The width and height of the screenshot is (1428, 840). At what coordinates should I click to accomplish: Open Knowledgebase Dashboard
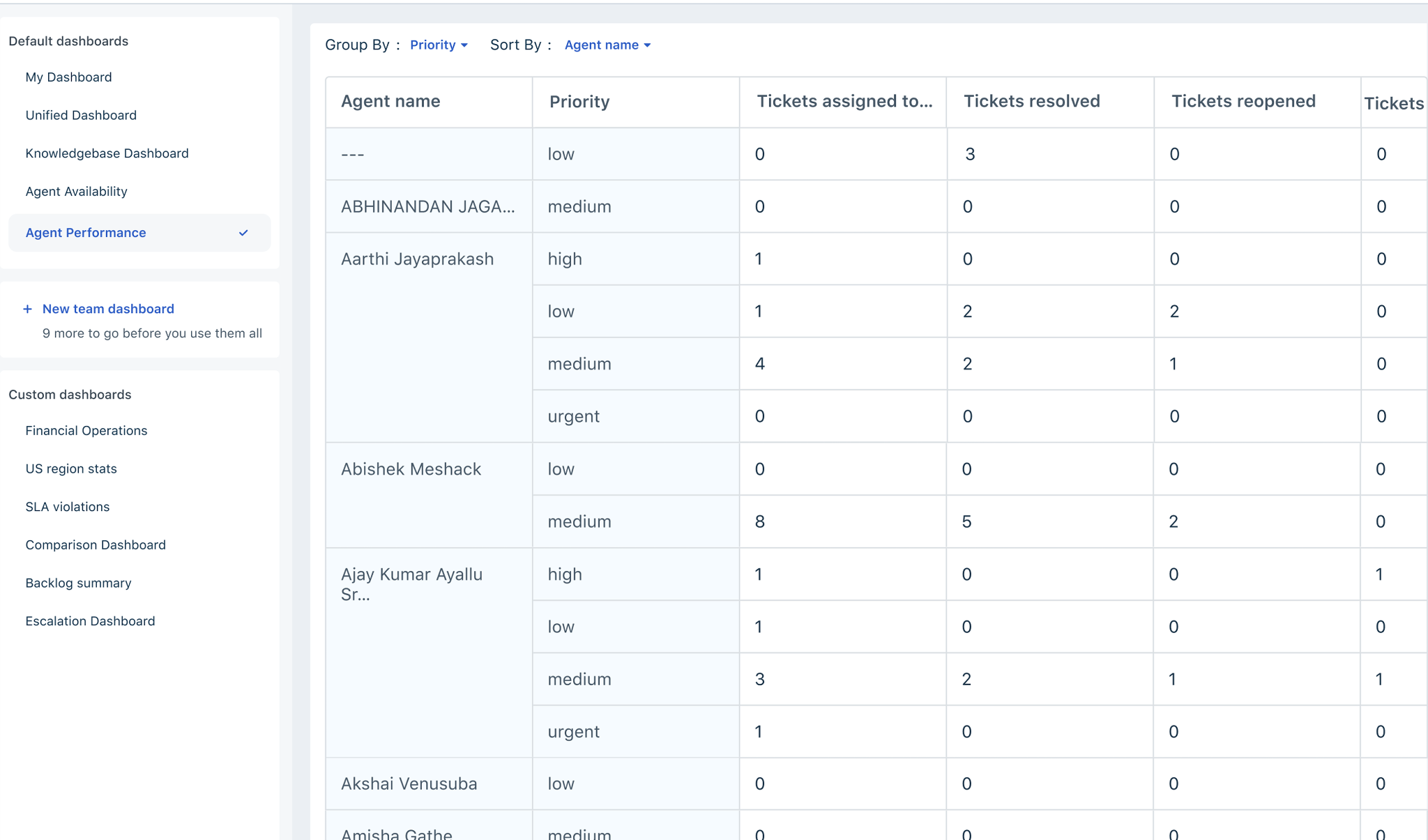click(107, 153)
